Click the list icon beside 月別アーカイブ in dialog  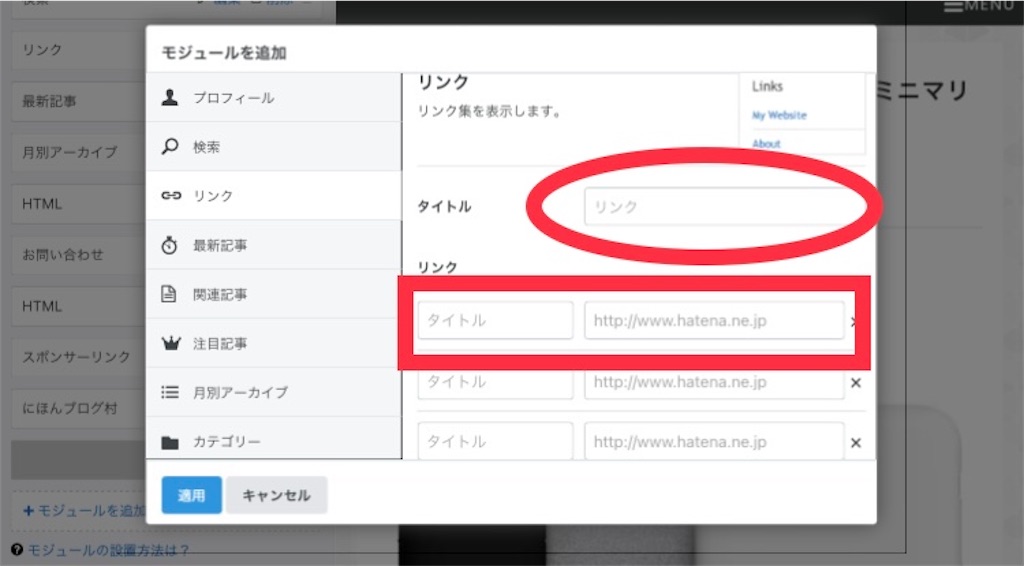[170, 392]
